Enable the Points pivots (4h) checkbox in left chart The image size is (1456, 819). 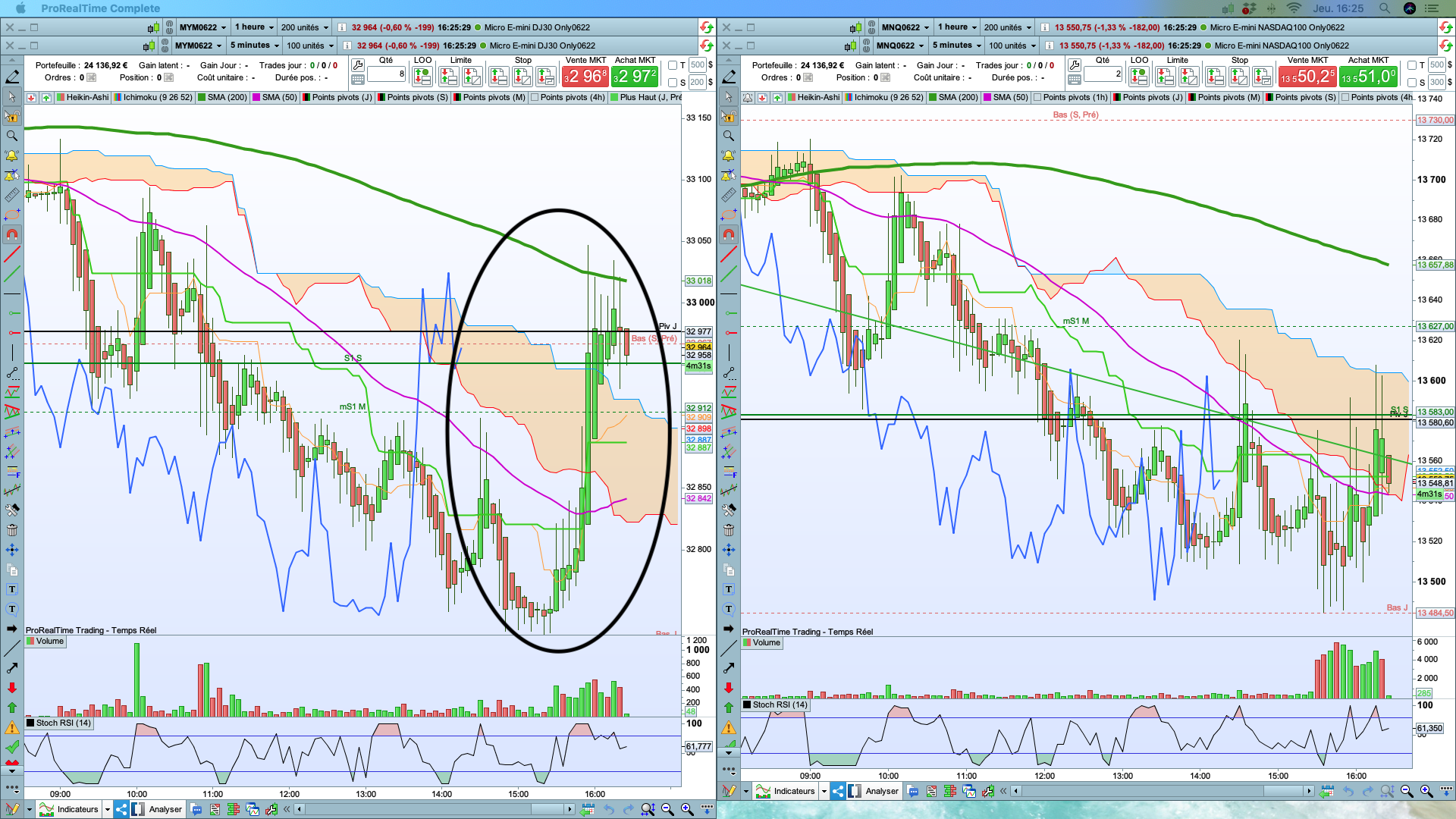coord(535,98)
